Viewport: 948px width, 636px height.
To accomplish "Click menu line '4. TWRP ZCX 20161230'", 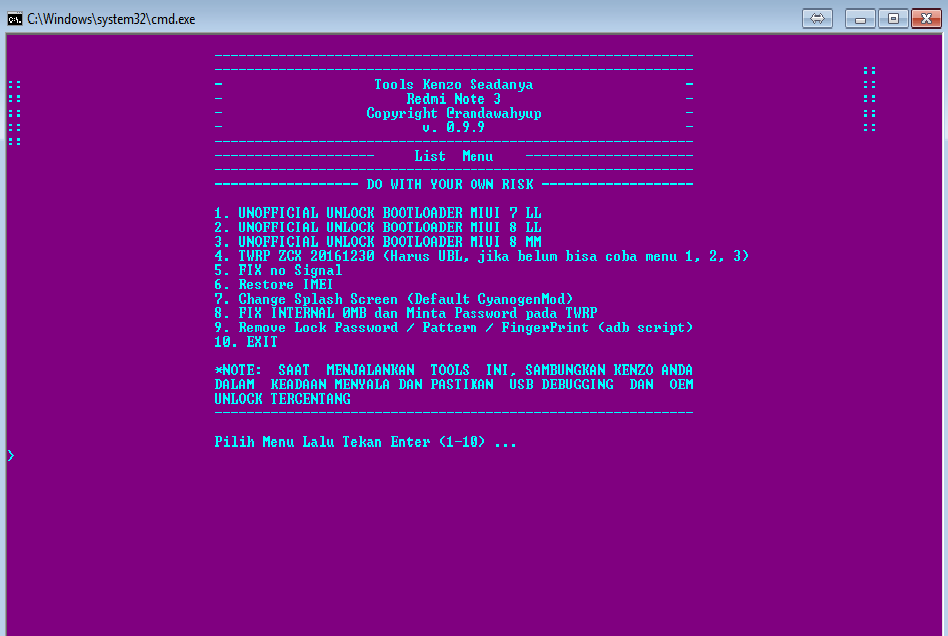I will pyautogui.click(x=481, y=256).
